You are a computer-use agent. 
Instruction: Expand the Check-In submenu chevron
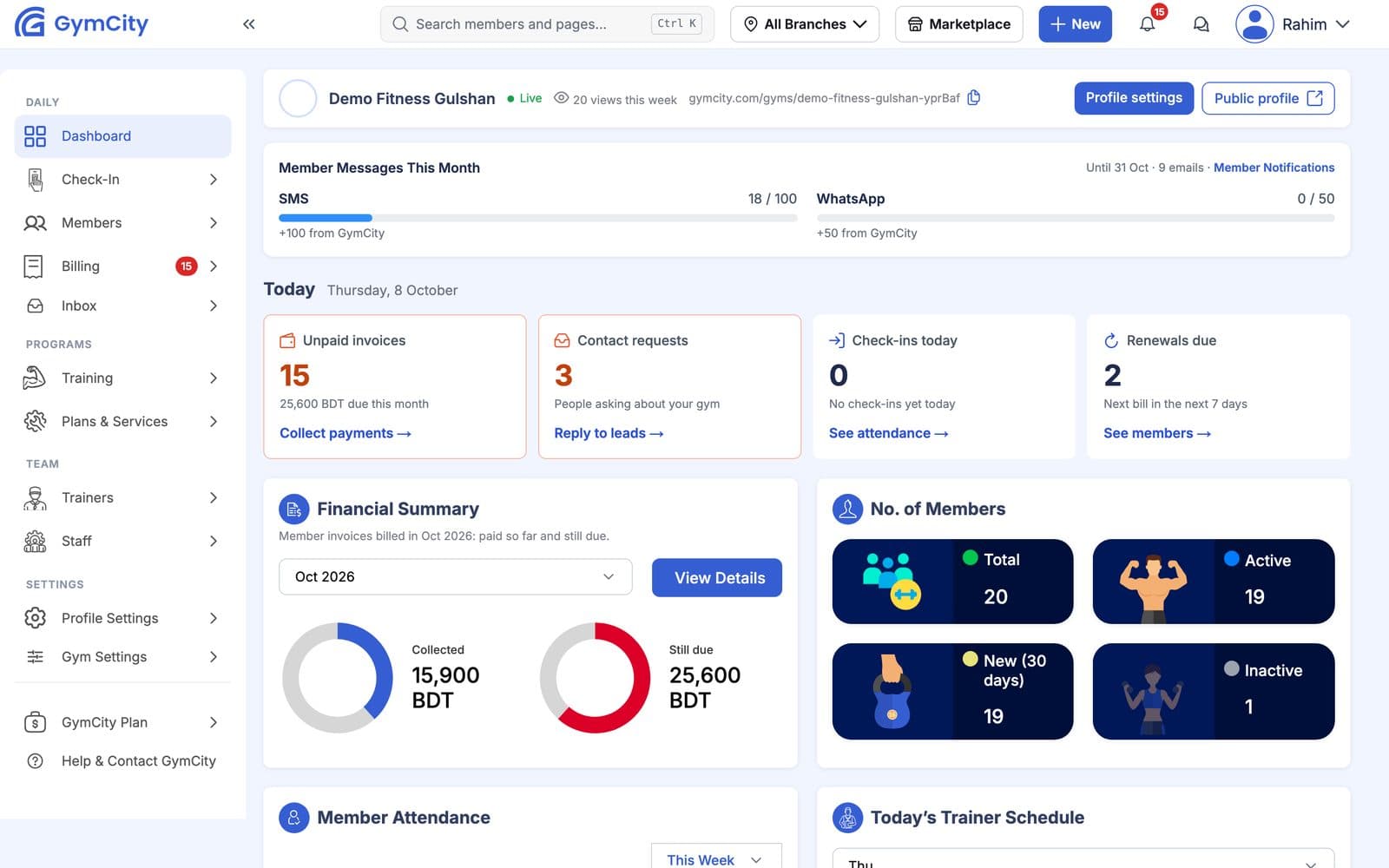(x=214, y=180)
